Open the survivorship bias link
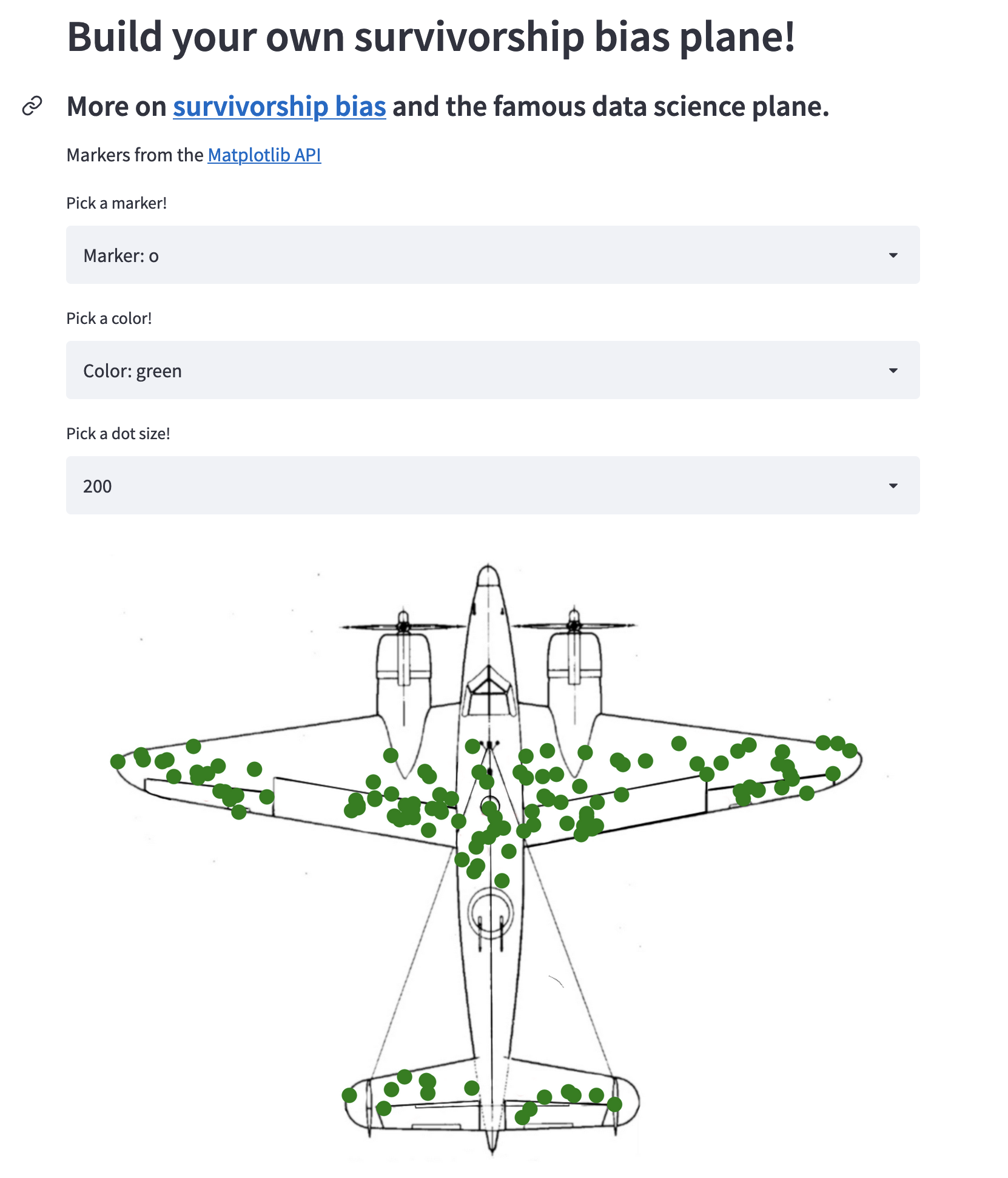This screenshot has width=1008, height=1178. point(279,107)
